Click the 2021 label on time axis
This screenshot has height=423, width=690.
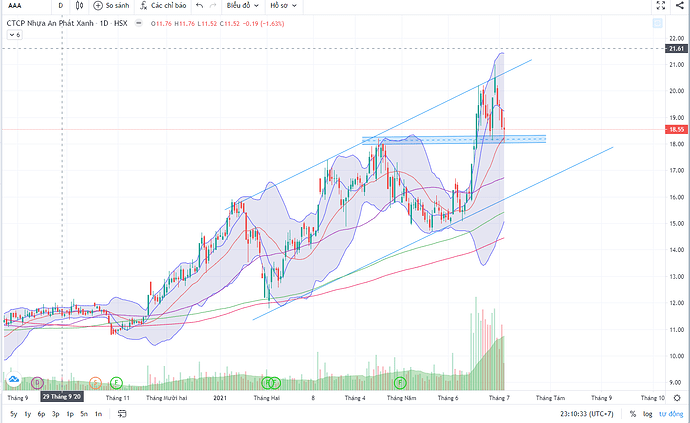pos(220,398)
